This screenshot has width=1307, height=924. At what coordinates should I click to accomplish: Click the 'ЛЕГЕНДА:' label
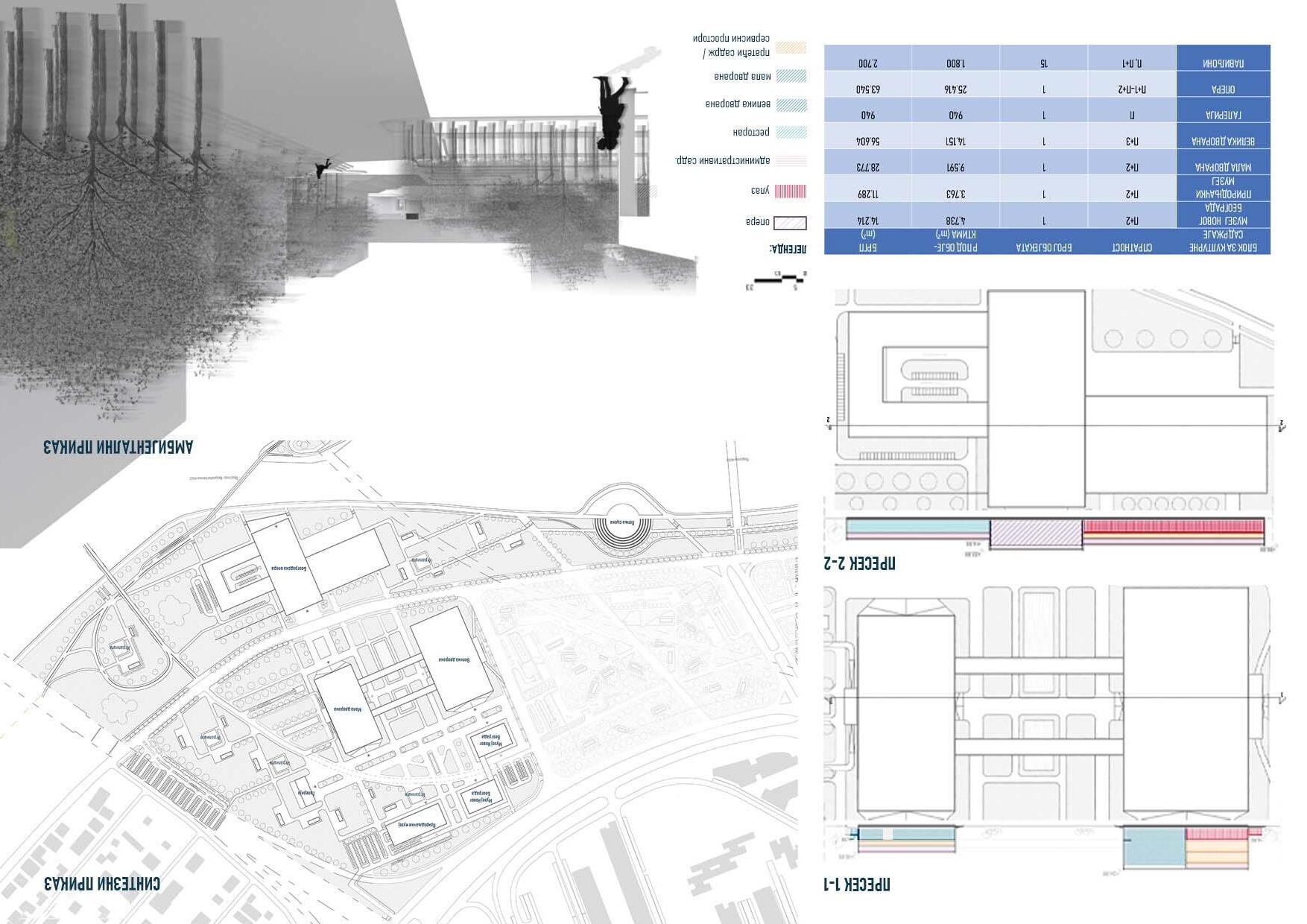pos(788,247)
